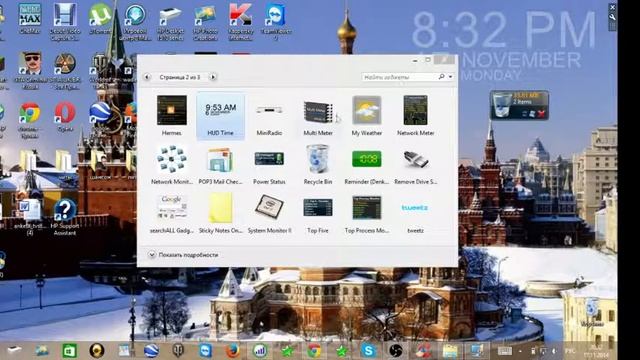
Task: Open HP Support Assistant shortcut
Action: 65,217
